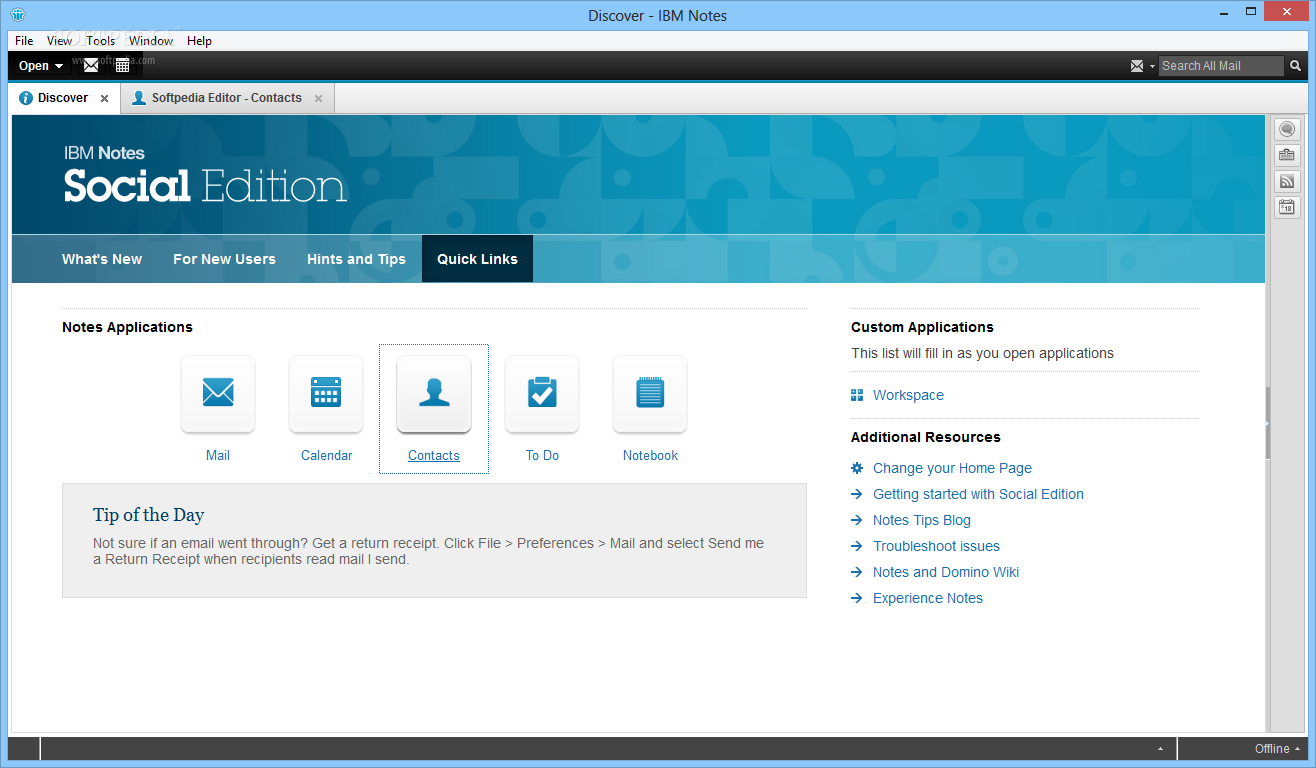Image resolution: width=1316 pixels, height=768 pixels.
Task: Click the search magnifier icon
Action: (1295, 66)
